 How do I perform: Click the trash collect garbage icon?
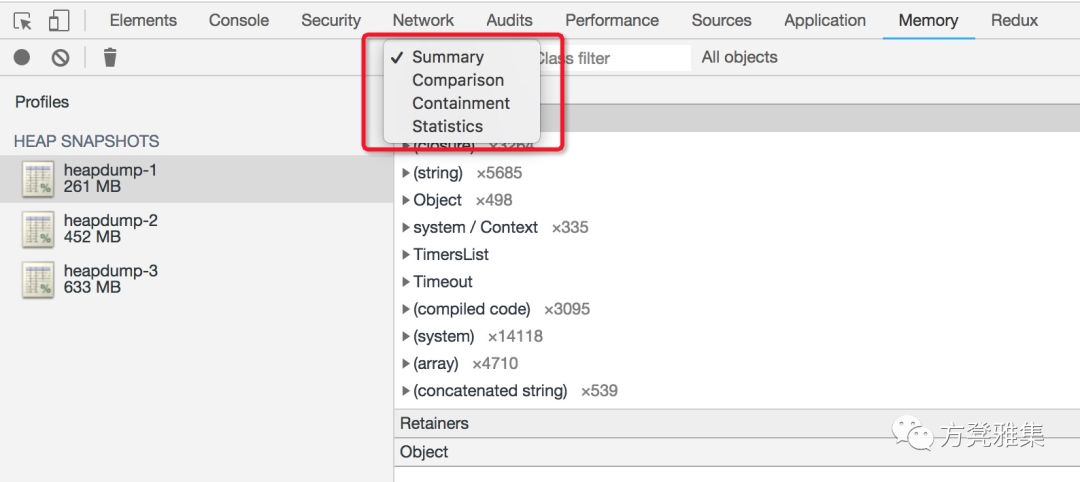110,58
